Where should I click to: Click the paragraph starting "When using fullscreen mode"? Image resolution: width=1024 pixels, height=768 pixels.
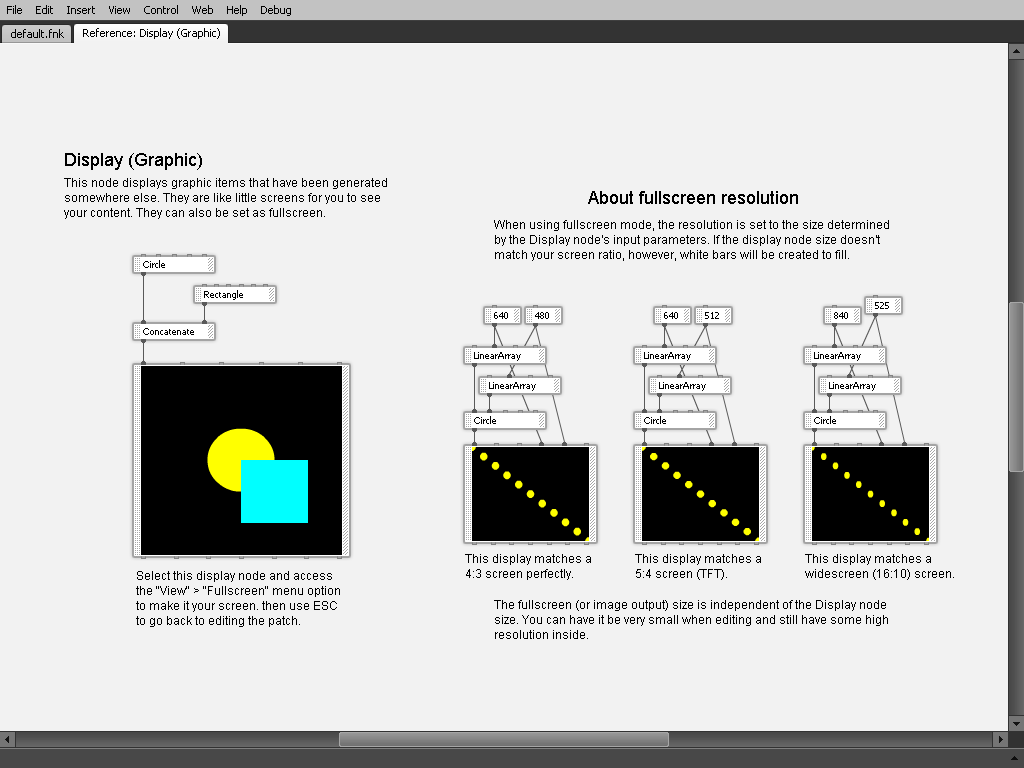(x=692, y=240)
